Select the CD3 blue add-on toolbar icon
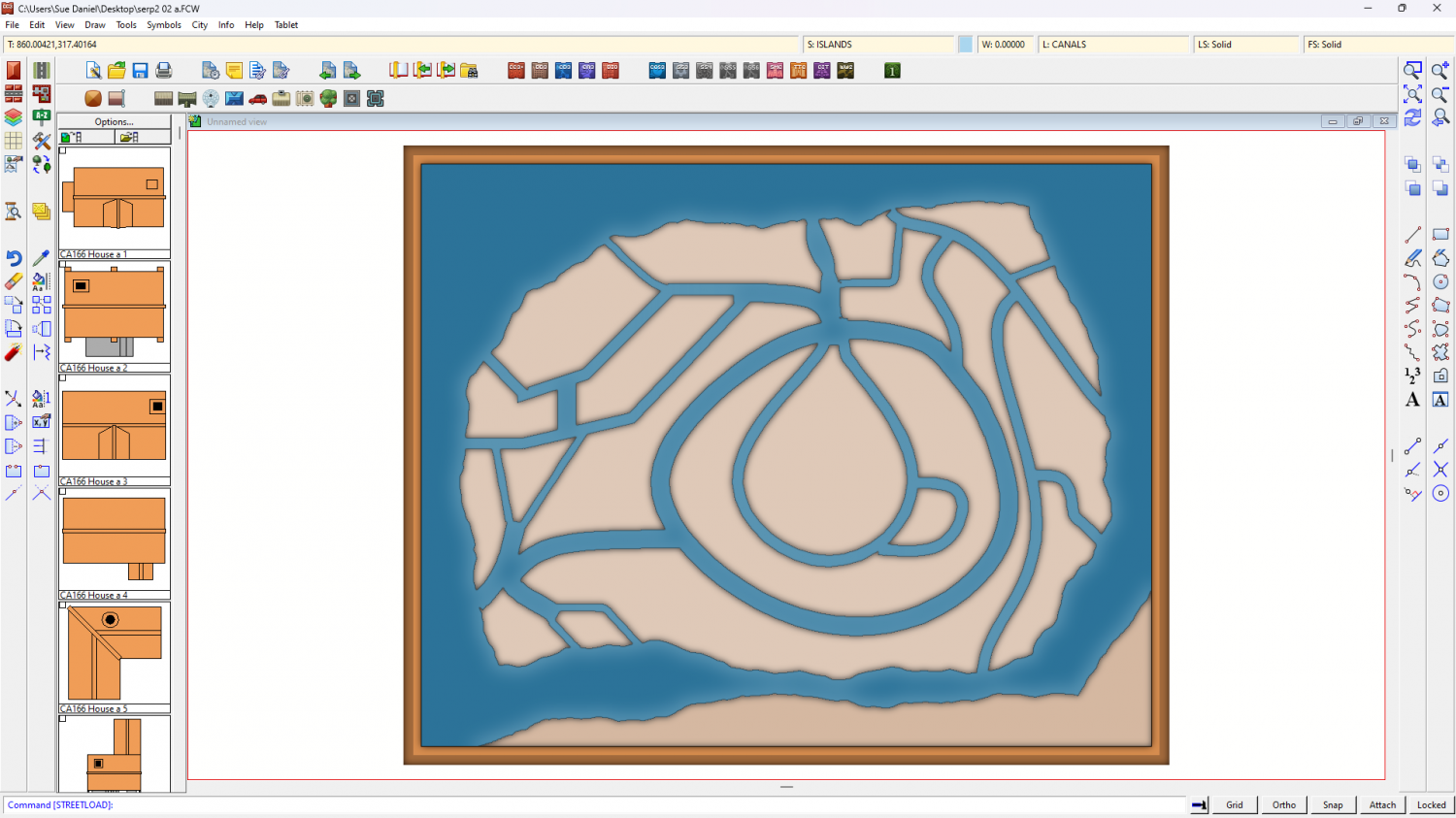1456x818 pixels. [x=563, y=71]
